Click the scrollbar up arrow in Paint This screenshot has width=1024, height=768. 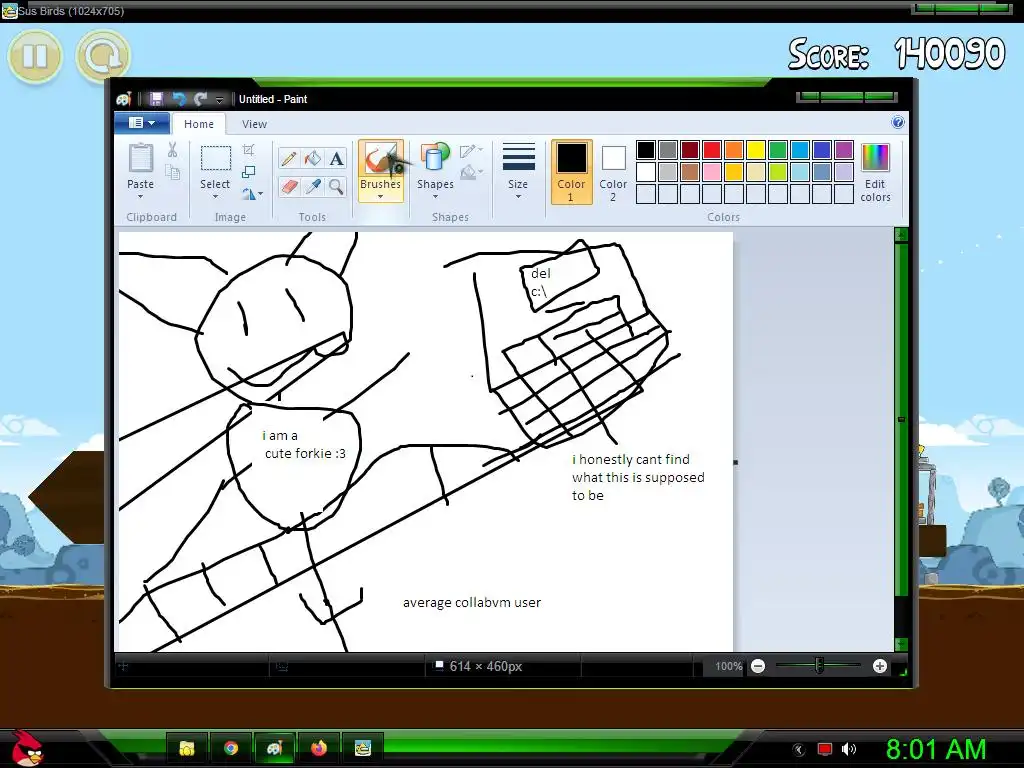(x=901, y=235)
